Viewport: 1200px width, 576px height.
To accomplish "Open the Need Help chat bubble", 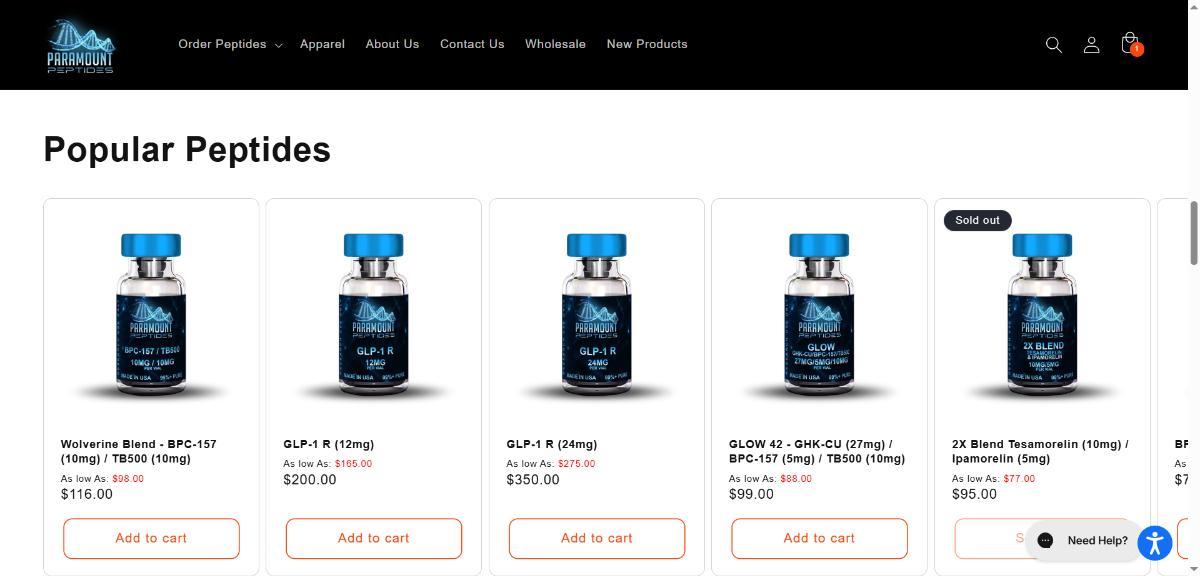I will click(1081, 540).
